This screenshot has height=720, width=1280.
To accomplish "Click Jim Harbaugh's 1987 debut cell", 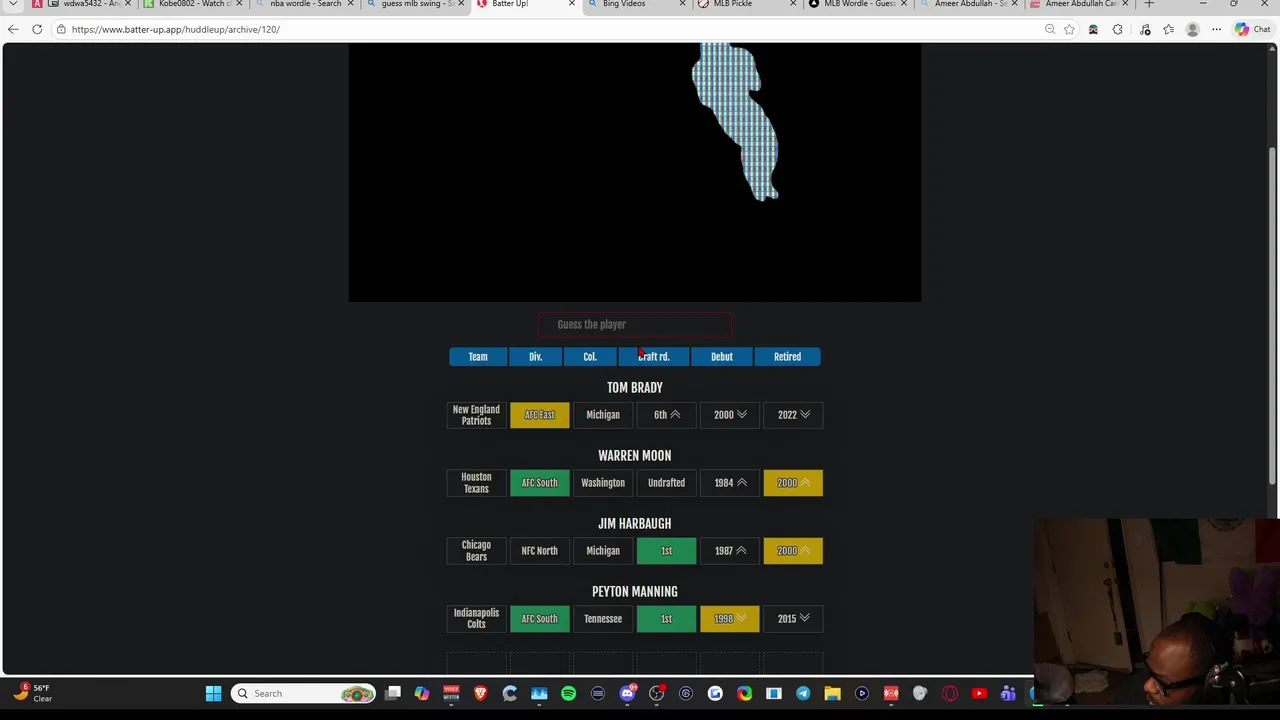I will (730, 551).
